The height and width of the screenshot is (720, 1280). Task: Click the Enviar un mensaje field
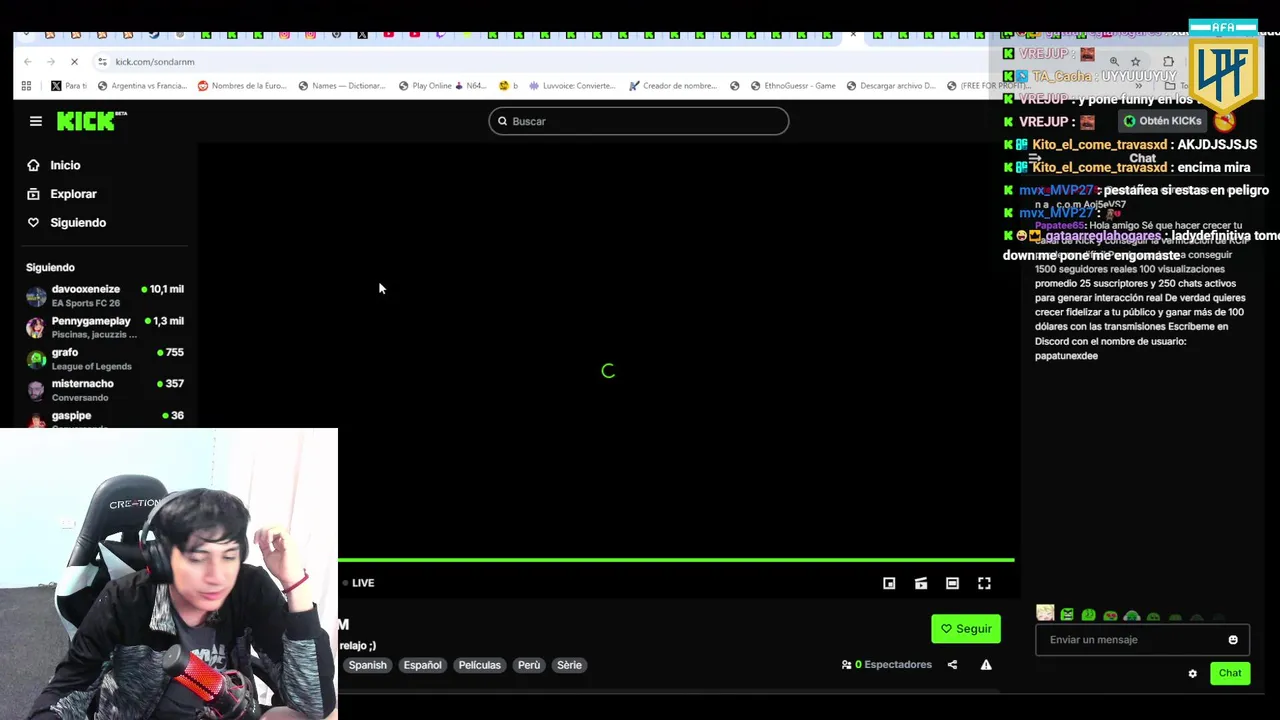tap(1141, 640)
